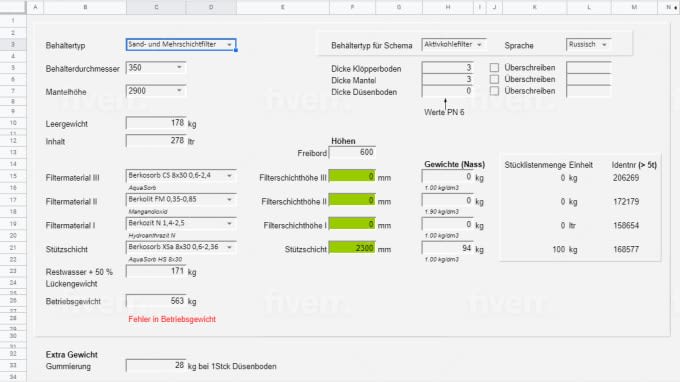Click the Gewichte (Nass) heading
Screen dimensions: 680x382
pos(454,164)
